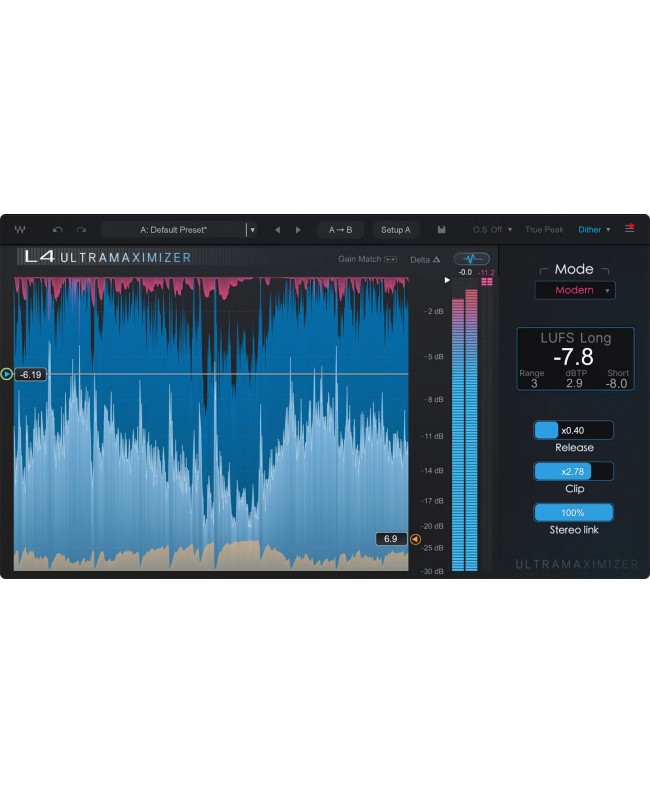Open the plugin menu hamburger icon
This screenshot has width=650, height=794.
pyautogui.click(x=630, y=228)
